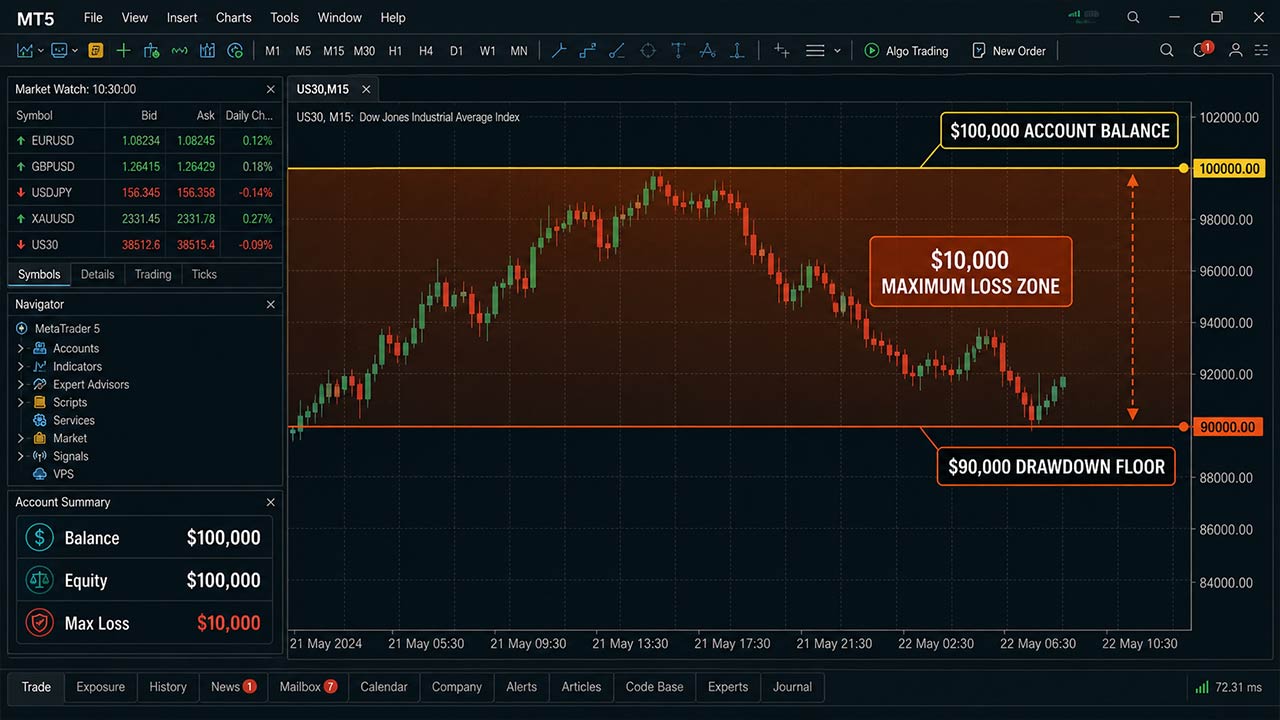Expand the Signals node in Navigator
The image size is (1280, 720).
point(20,456)
